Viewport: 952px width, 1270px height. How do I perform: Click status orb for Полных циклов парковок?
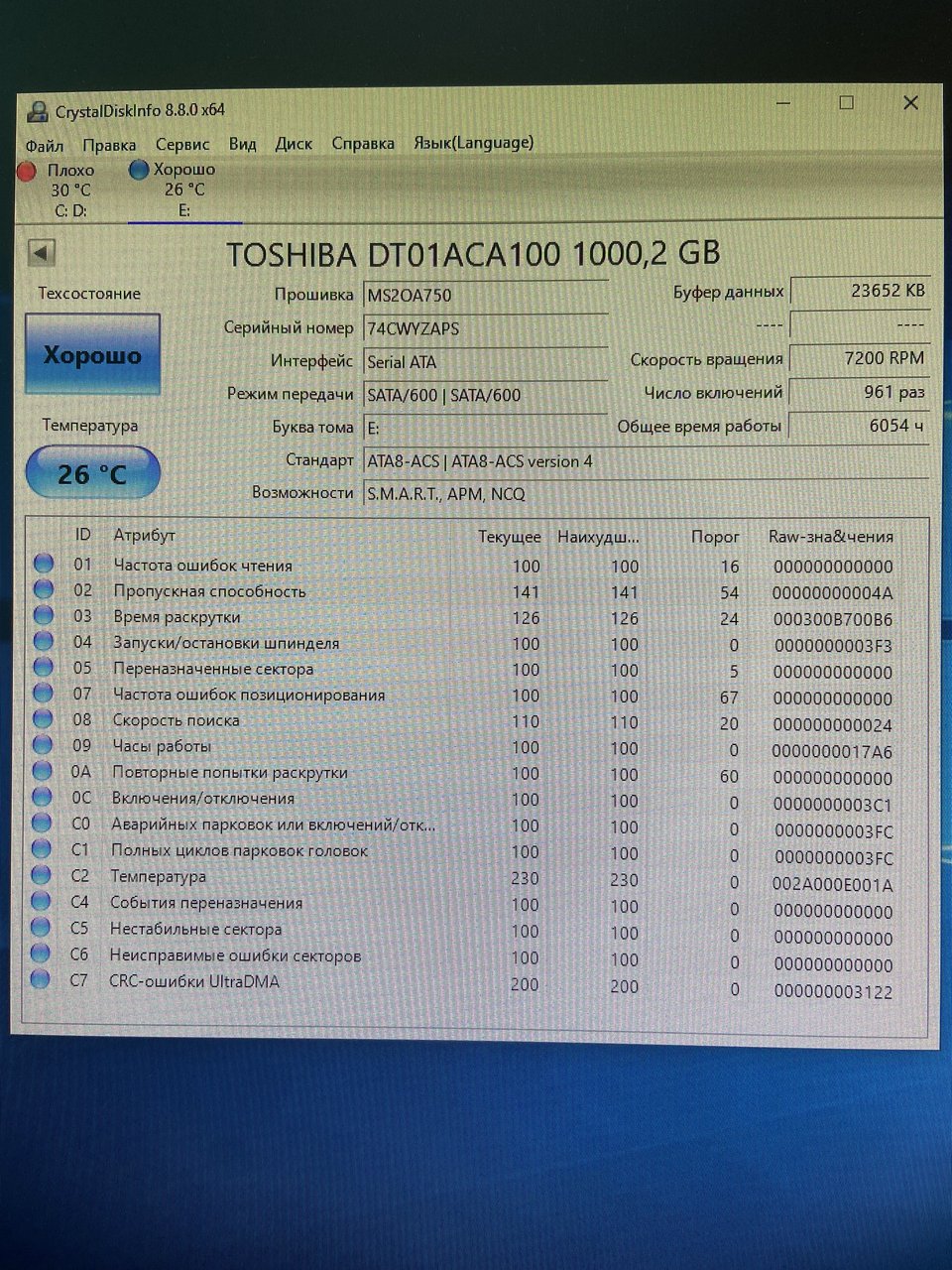tap(42, 848)
